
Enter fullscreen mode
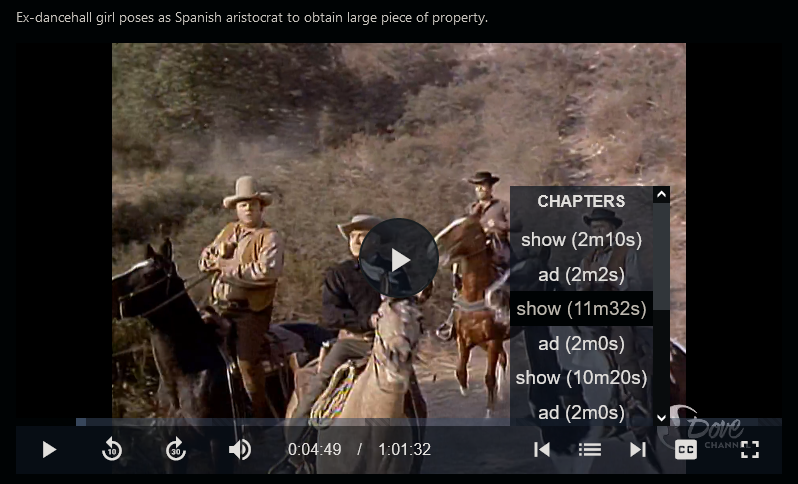[x=750, y=449]
